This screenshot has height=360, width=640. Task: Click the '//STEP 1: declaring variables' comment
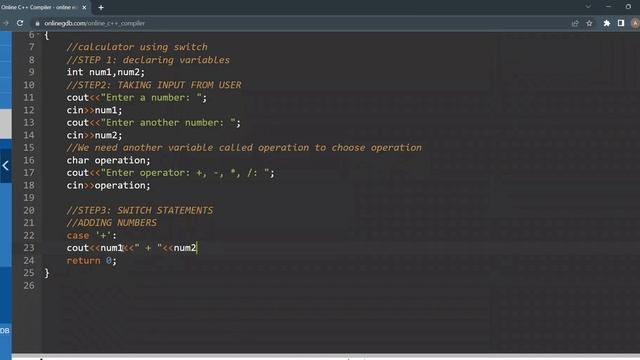(148, 60)
